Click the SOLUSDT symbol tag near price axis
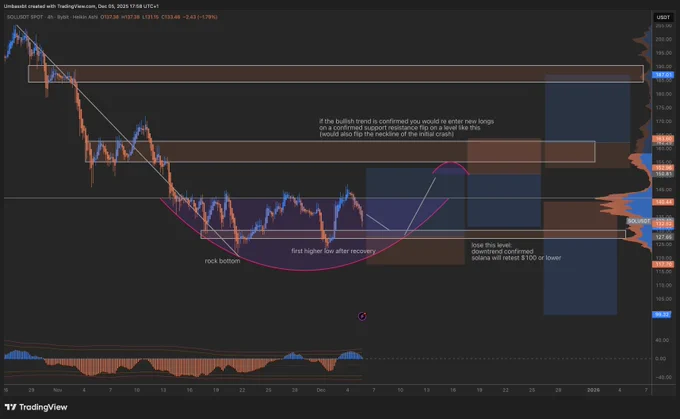The width and height of the screenshot is (680, 419). pyautogui.click(x=639, y=221)
